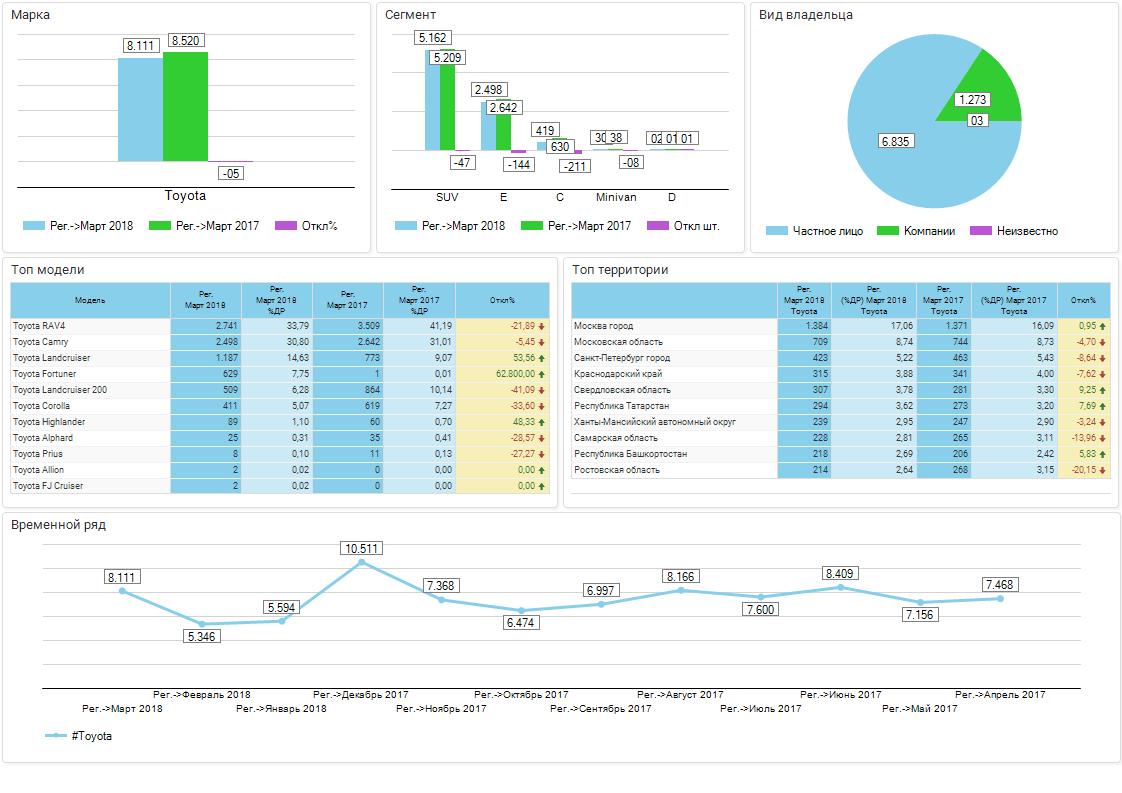The width and height of the screenshot is (1122, 793).
Task: Click the red down arrow for Ростовская область
Action: coord(1103,470)
